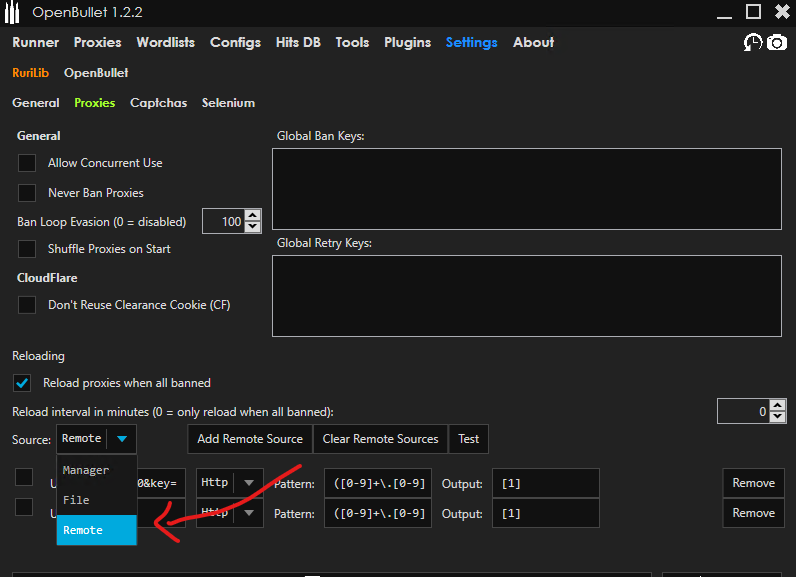This screenshot has width=796, height=577.
Task: Edit second row Pattern regex field
Action: (x=378, y=513)
